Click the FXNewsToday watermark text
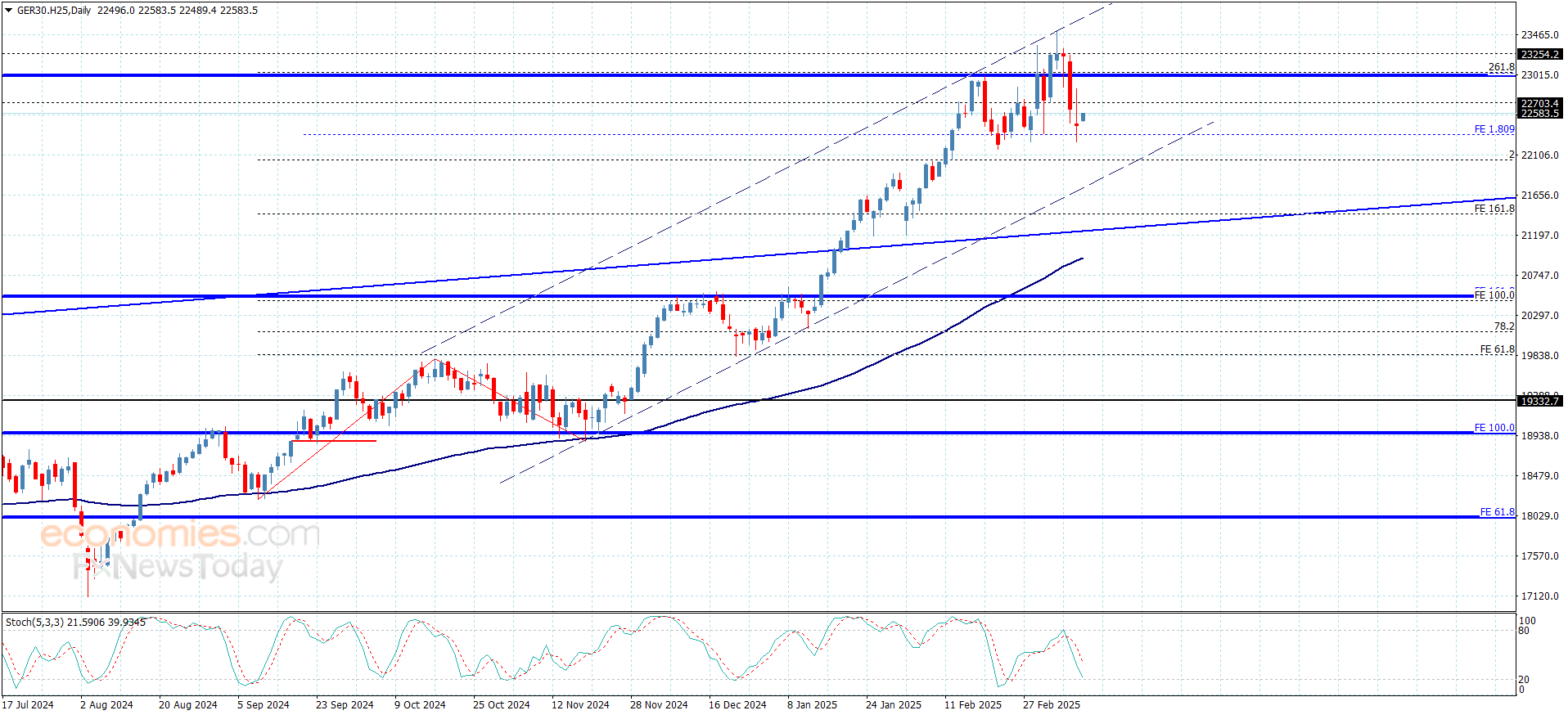 coord(178,566)
